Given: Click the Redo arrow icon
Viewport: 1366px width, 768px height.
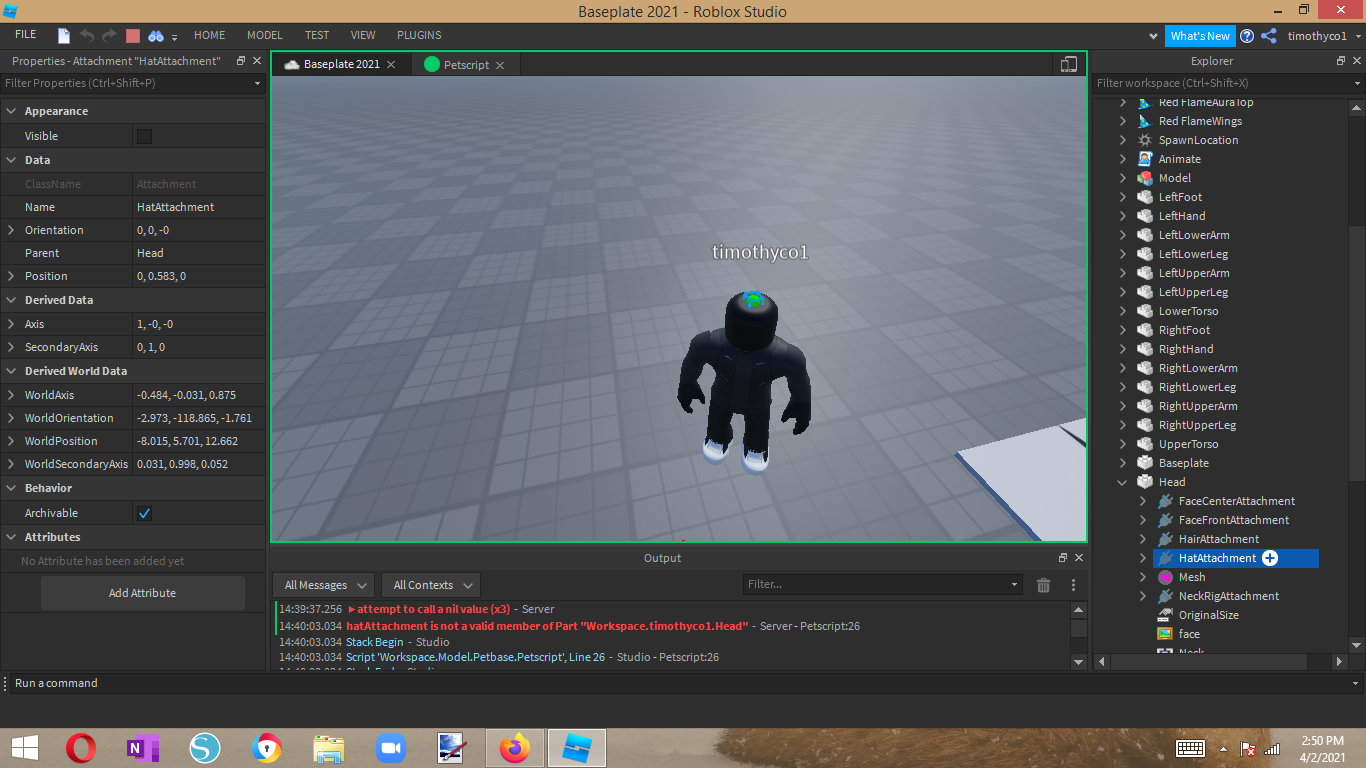Looking at the screenshot, I should tap(110, 36).
